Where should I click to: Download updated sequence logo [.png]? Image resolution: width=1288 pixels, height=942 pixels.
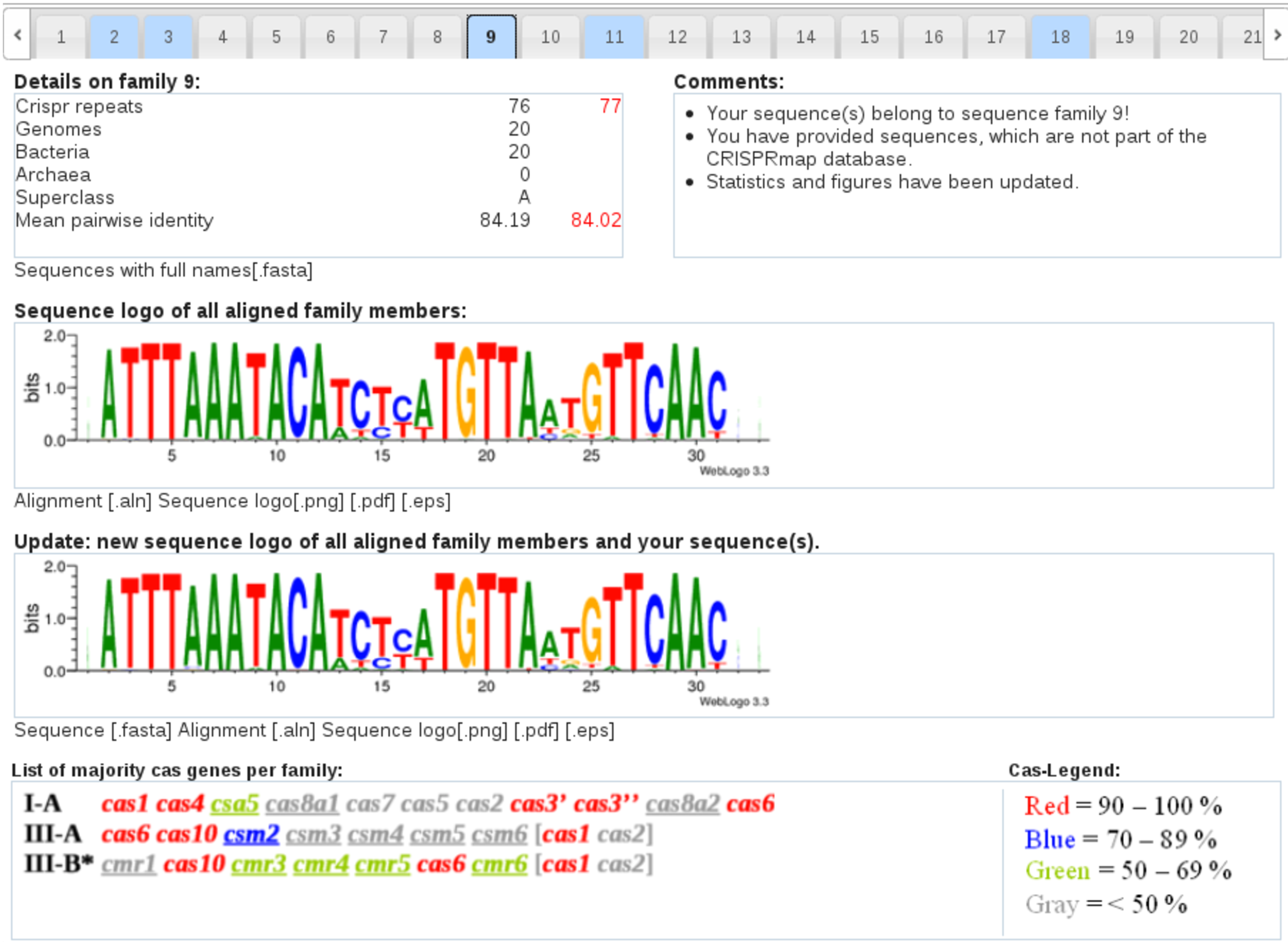482,731
